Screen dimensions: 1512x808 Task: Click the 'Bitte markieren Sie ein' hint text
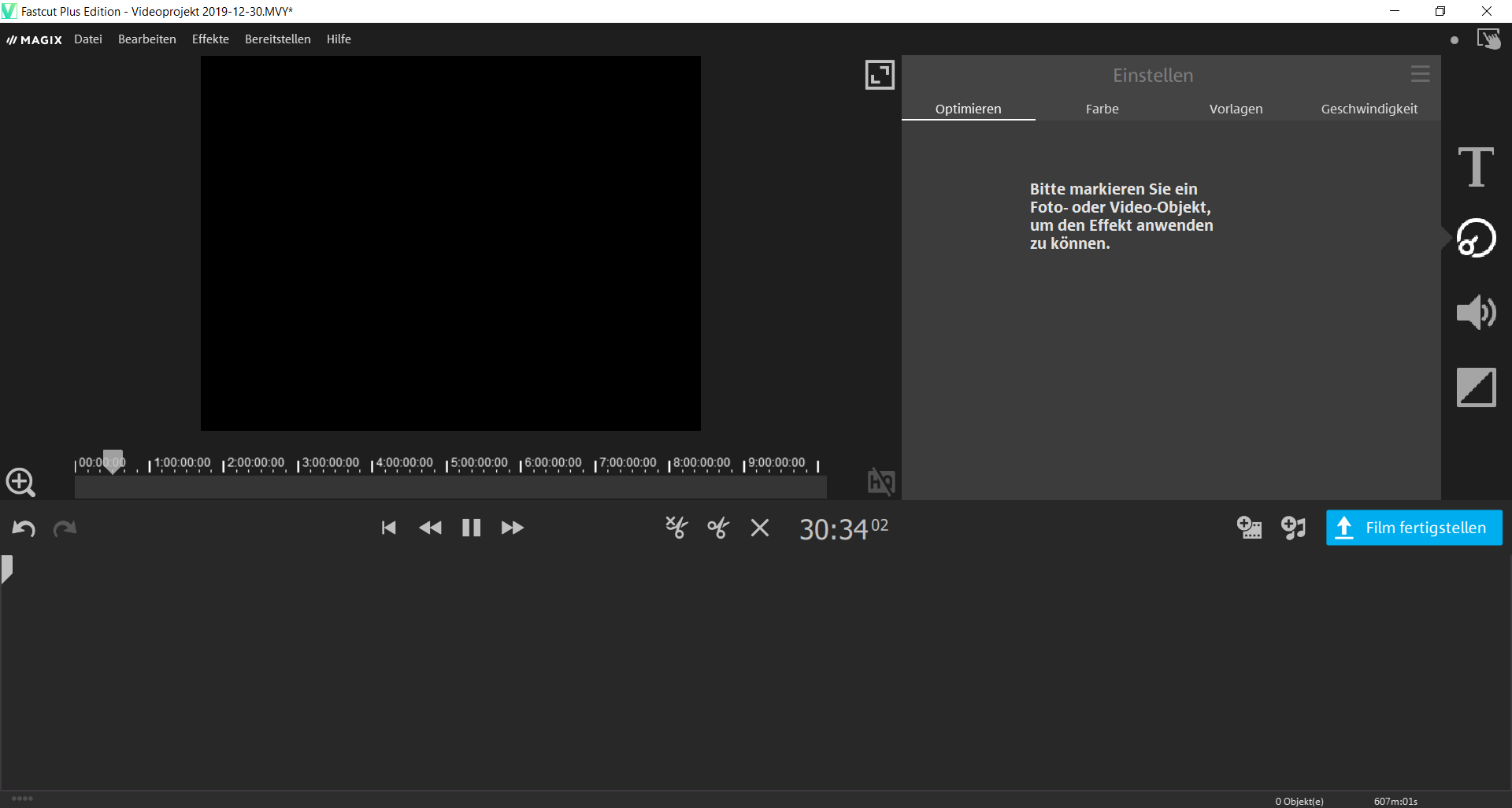1114,189
